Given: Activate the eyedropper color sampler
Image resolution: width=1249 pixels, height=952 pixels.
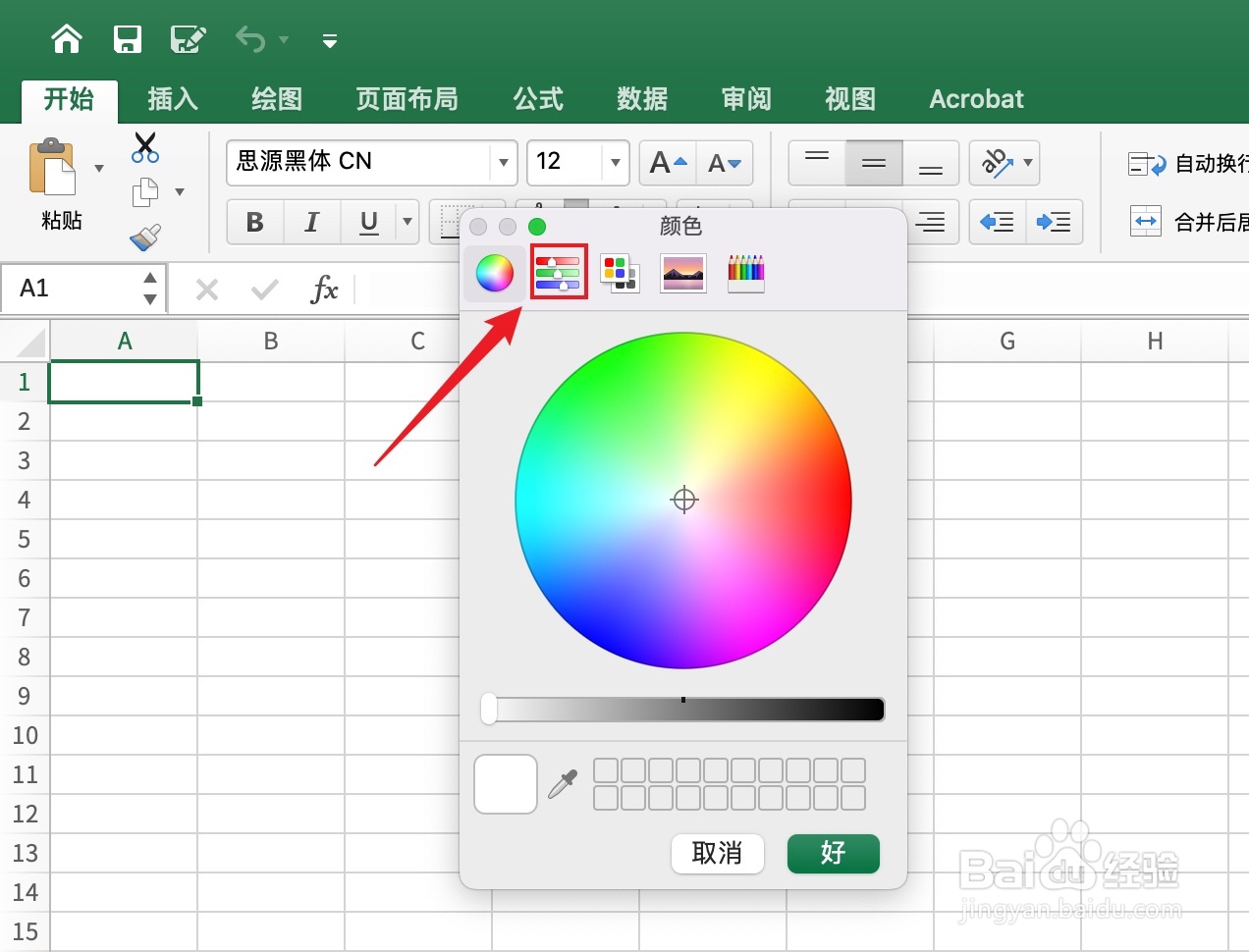Looking at the screenshot, I should (563, 784).
